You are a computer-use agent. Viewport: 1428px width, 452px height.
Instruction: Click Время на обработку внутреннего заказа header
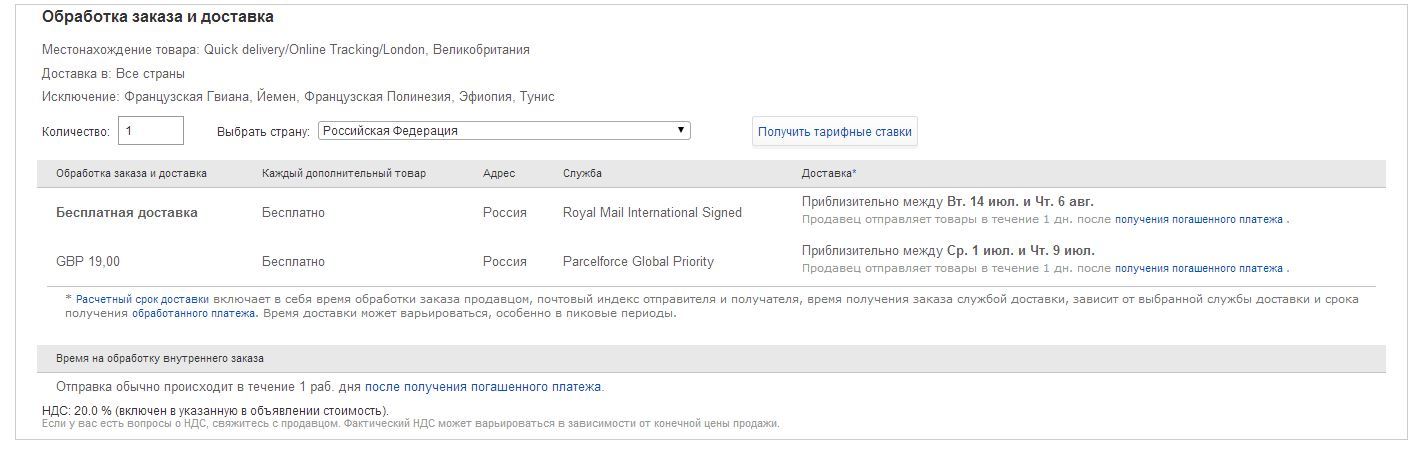pyautogui.click(x=160, y=358)
